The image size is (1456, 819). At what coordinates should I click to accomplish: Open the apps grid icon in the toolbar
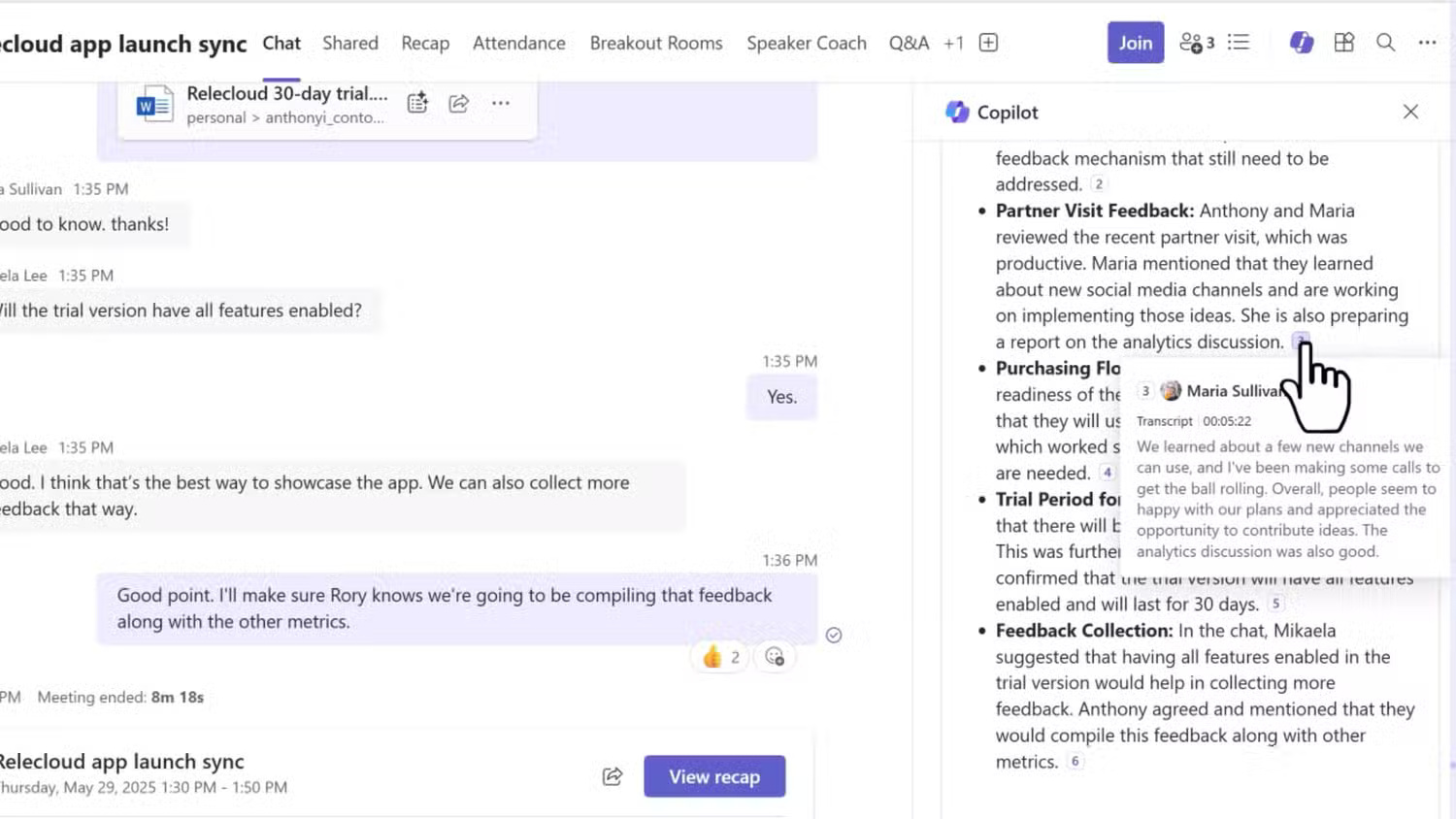click(1344, 43)
